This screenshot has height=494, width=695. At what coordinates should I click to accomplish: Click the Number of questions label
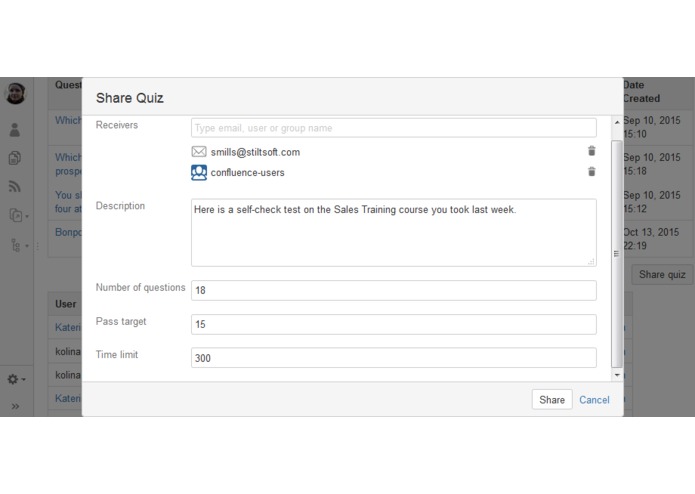pos(141,287)
